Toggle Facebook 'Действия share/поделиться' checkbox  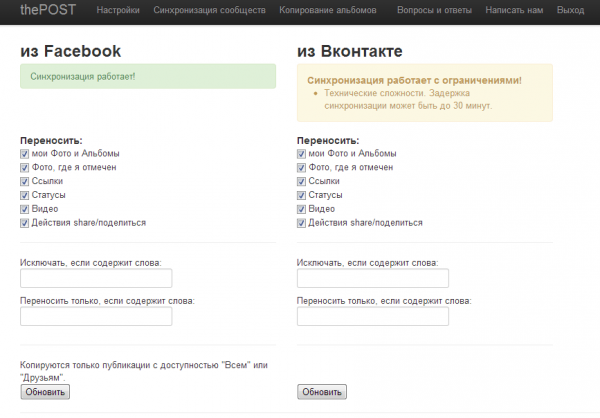click(24, 223)
